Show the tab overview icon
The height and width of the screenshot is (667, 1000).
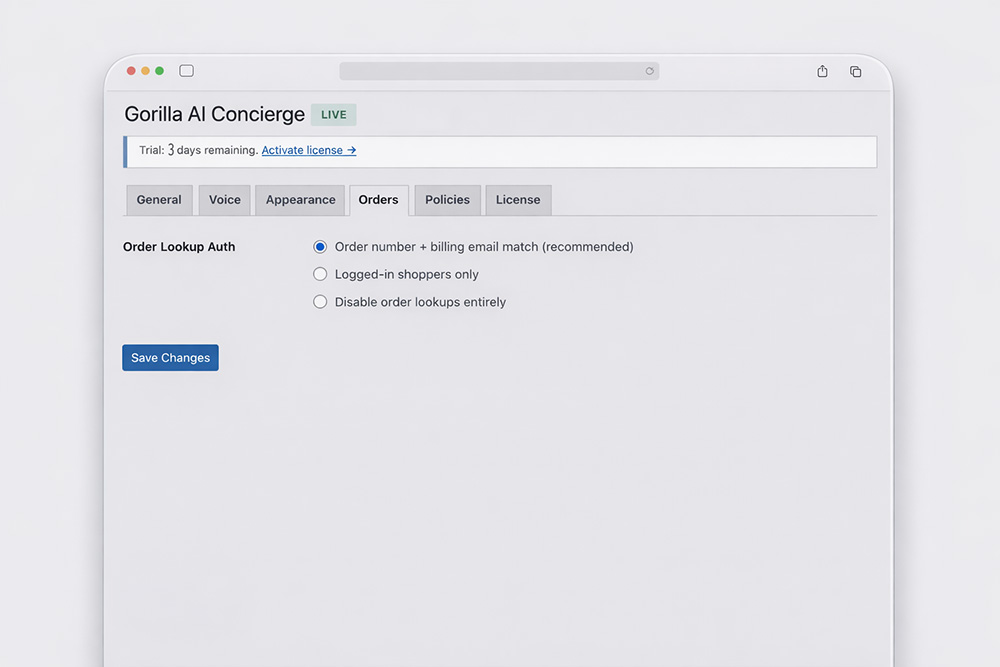855,71
